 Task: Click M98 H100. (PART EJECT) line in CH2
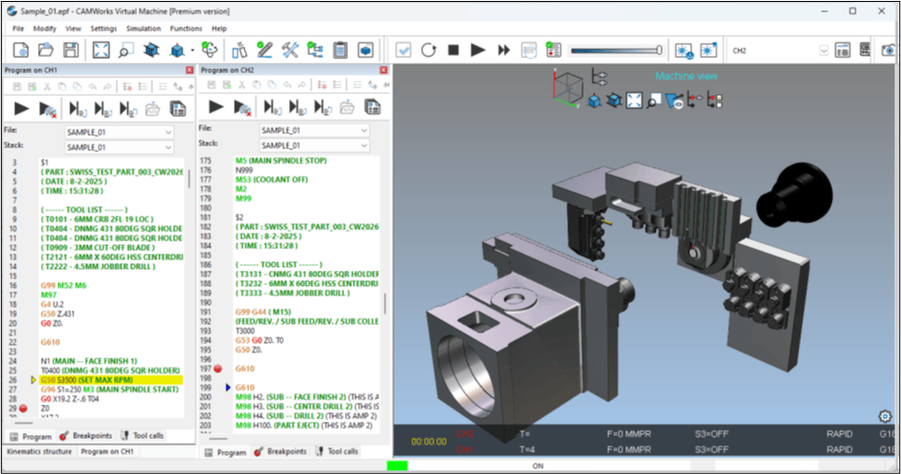pos(304,425)
